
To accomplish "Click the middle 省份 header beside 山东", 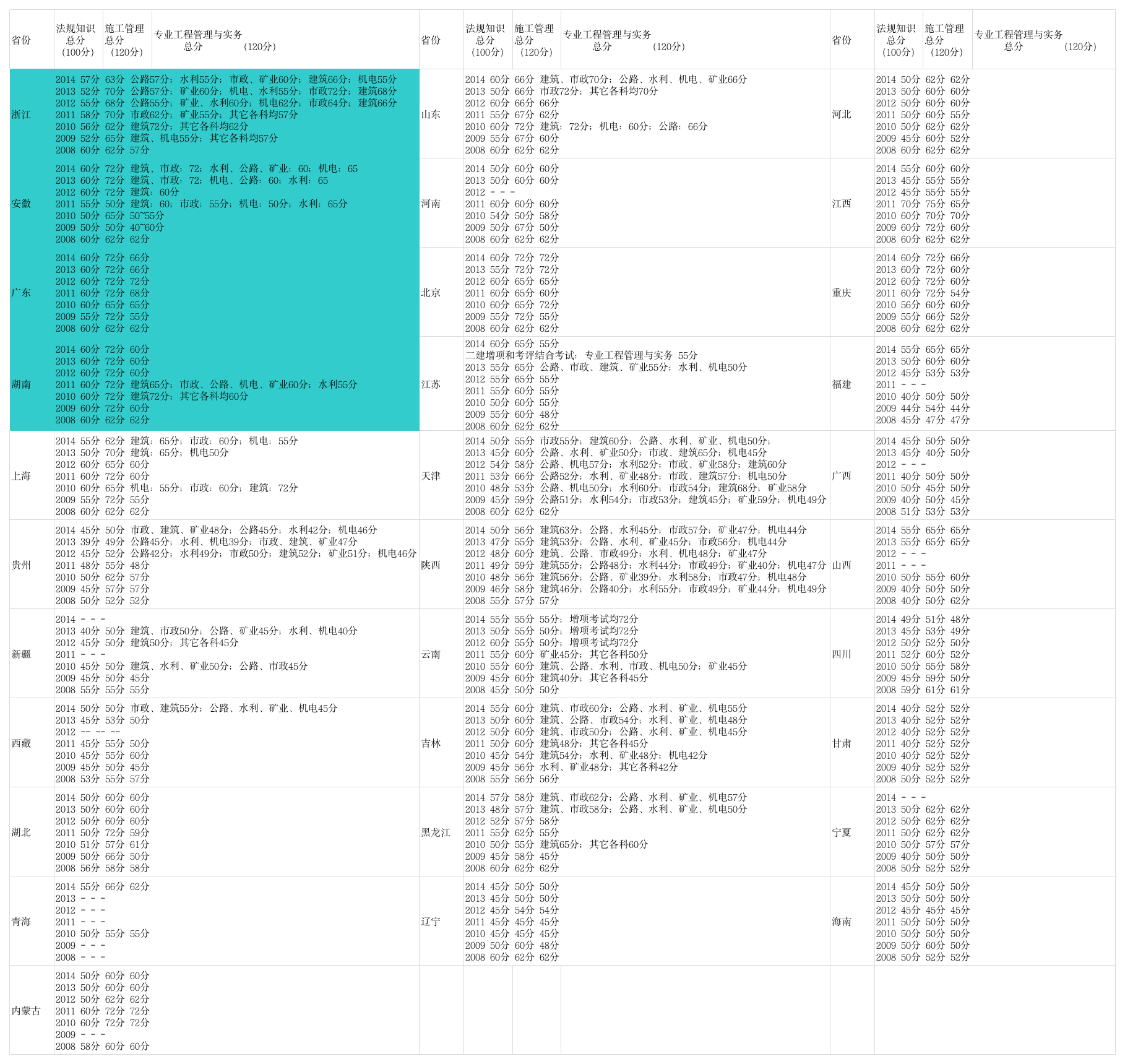I will click(441, 40).
